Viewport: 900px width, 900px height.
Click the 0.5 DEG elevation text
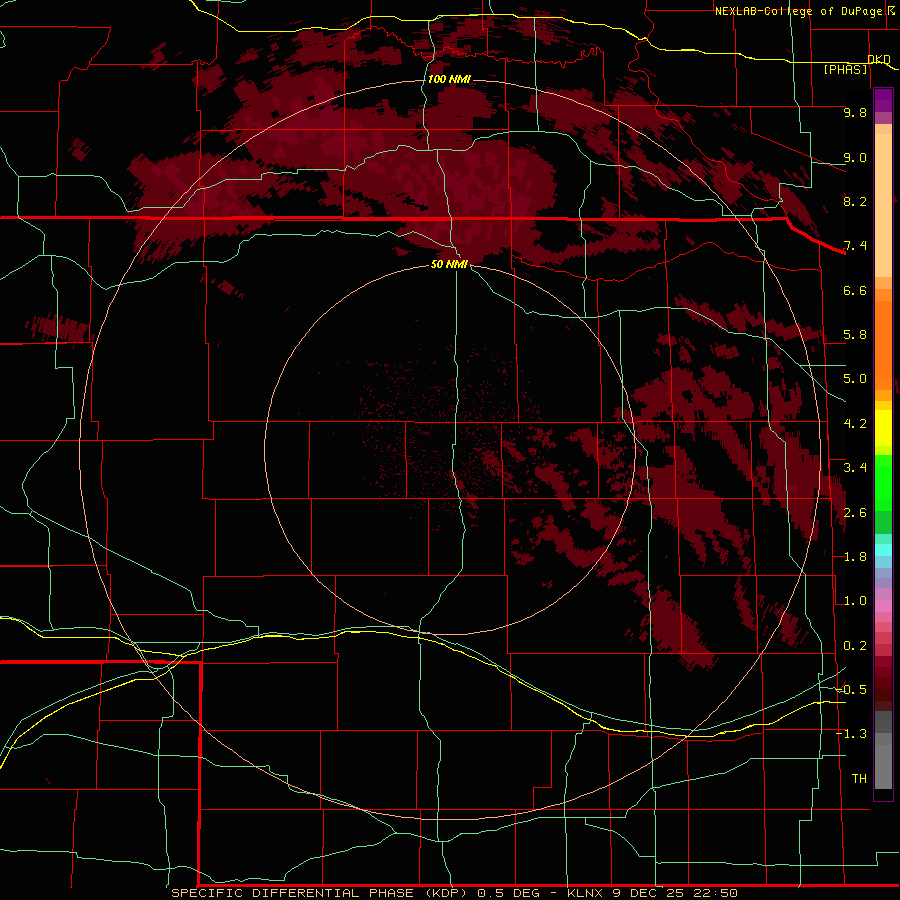click(x=509, y=893)
